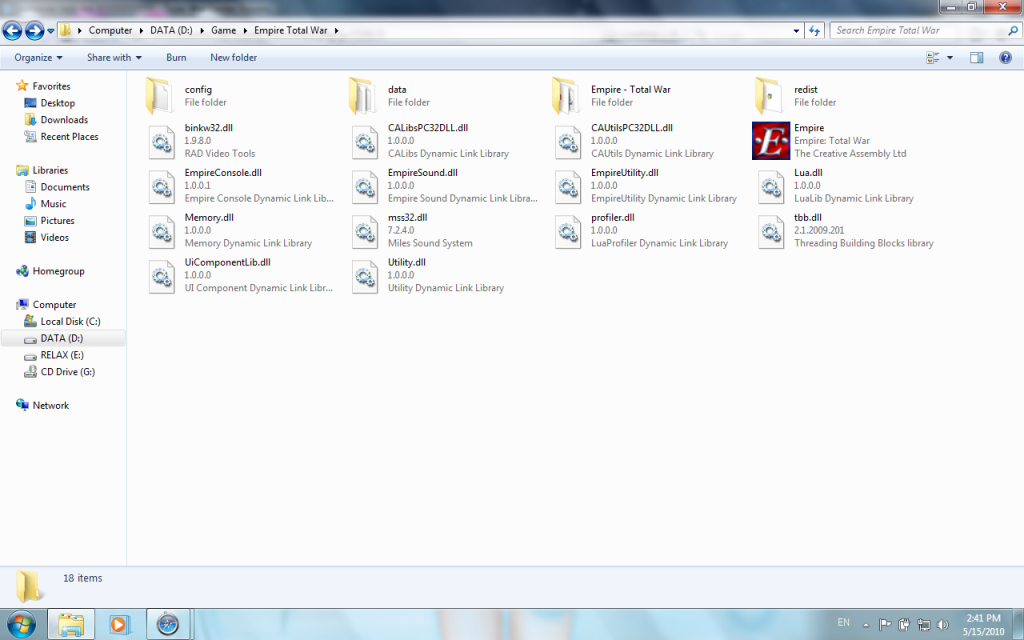Open Windows Media Player from taskbar
This screenshot has height=640, width=1024.
119,625
